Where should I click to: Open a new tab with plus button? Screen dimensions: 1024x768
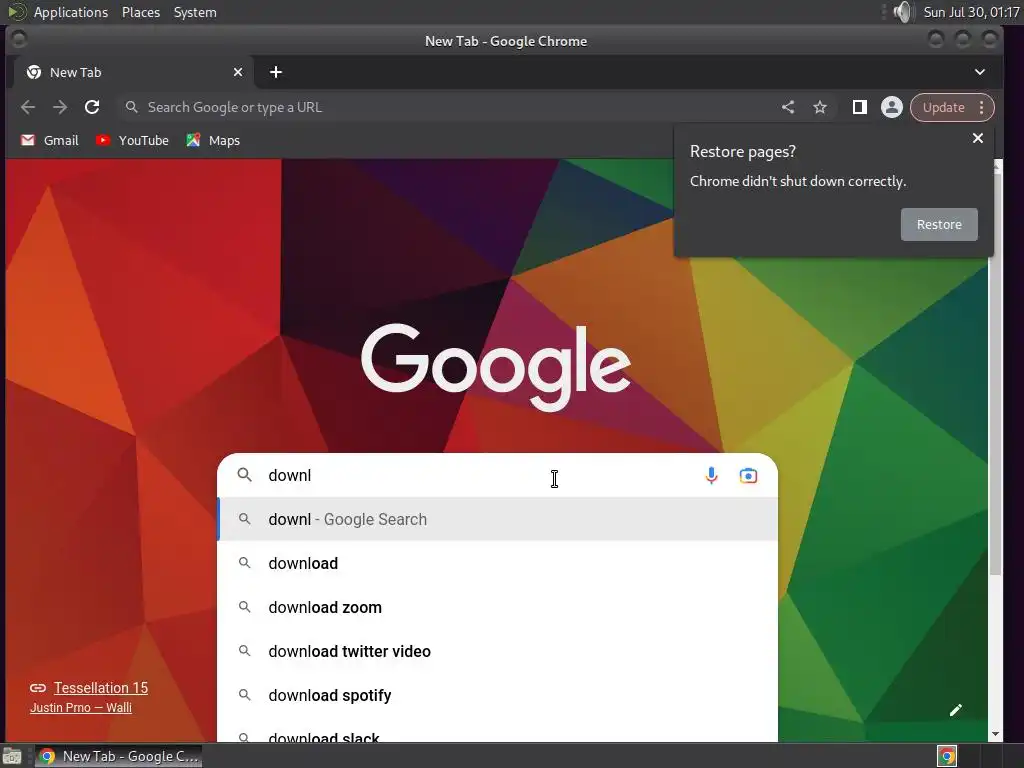(276, 72)
